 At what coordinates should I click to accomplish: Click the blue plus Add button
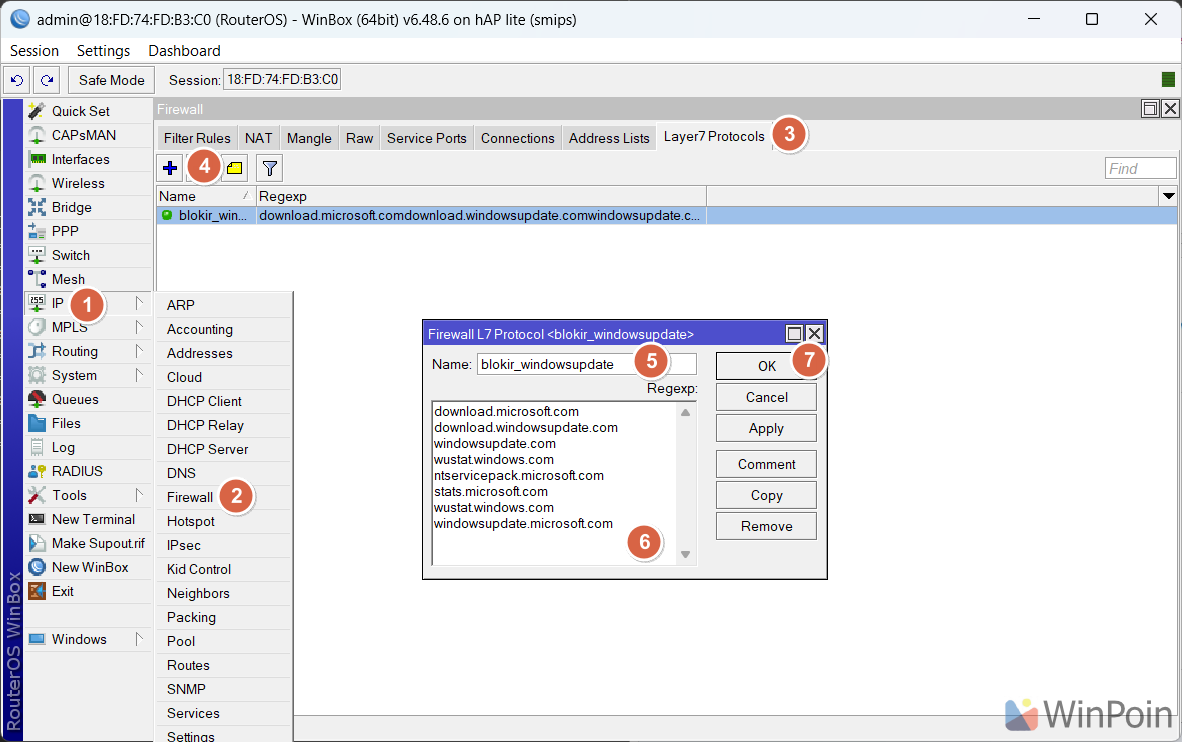pos(169,168)
